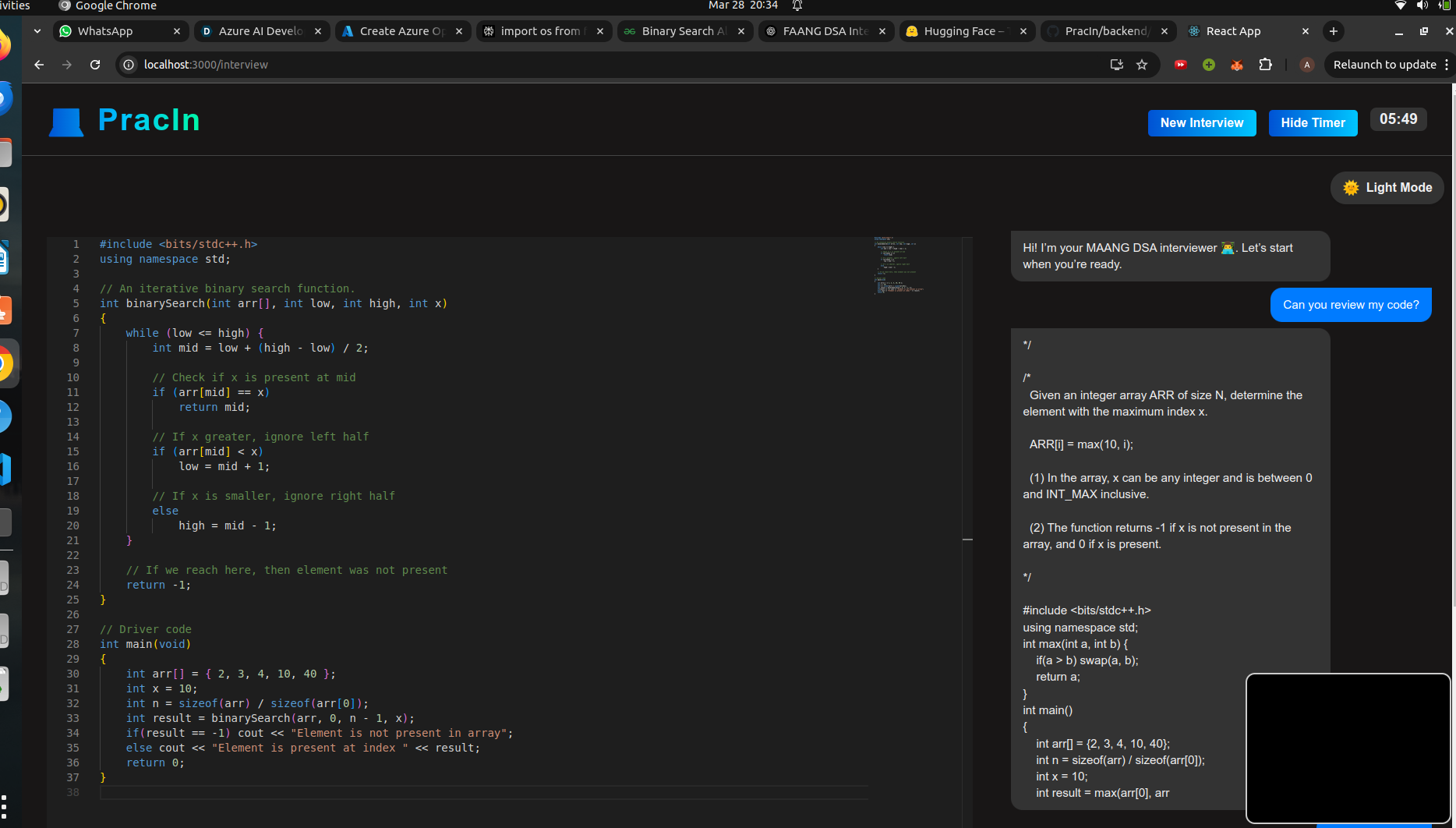Screen dimensions: 1456x828
Task: Toggle Light Mode theme
Action: [x=1387, y=188]
